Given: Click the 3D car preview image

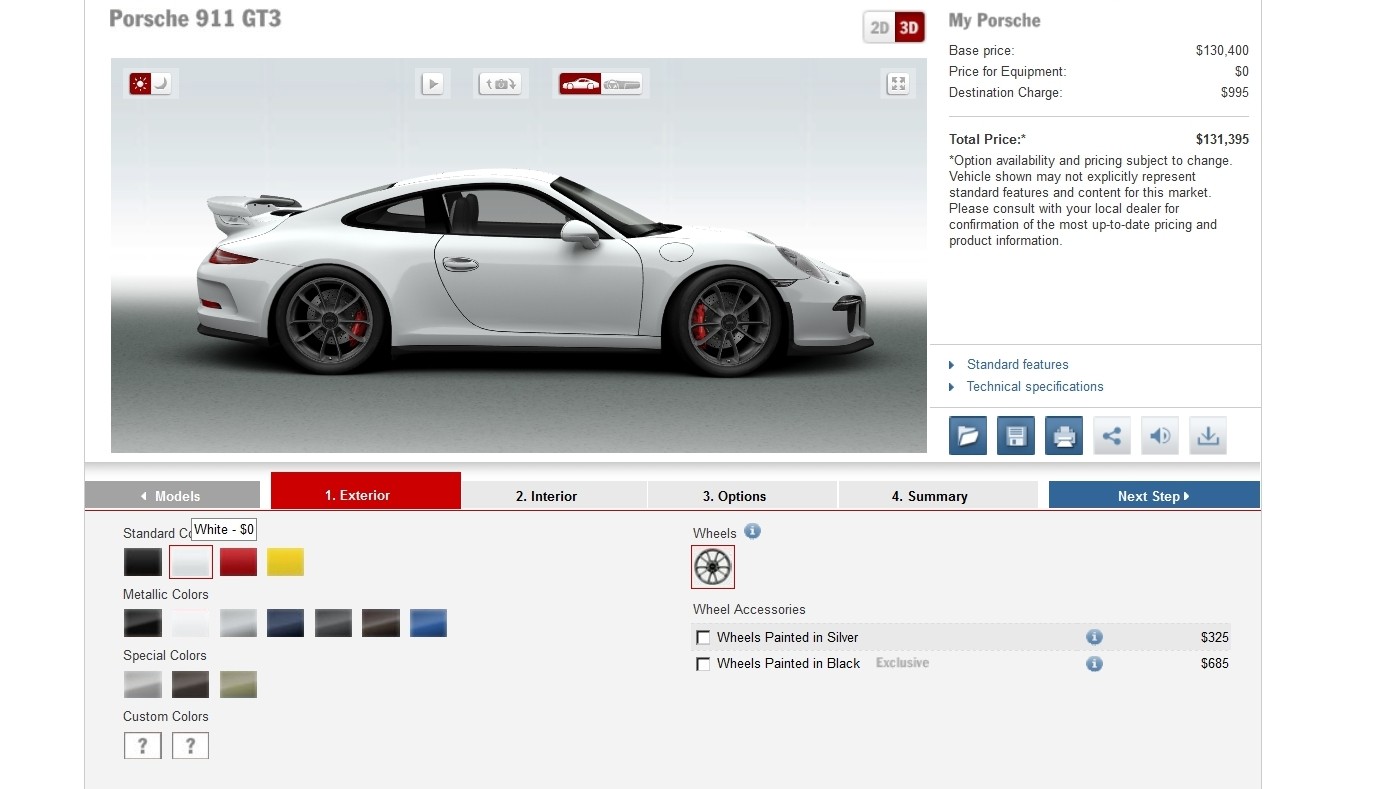Looking at the screenshot, I should (x=518, y=255).
